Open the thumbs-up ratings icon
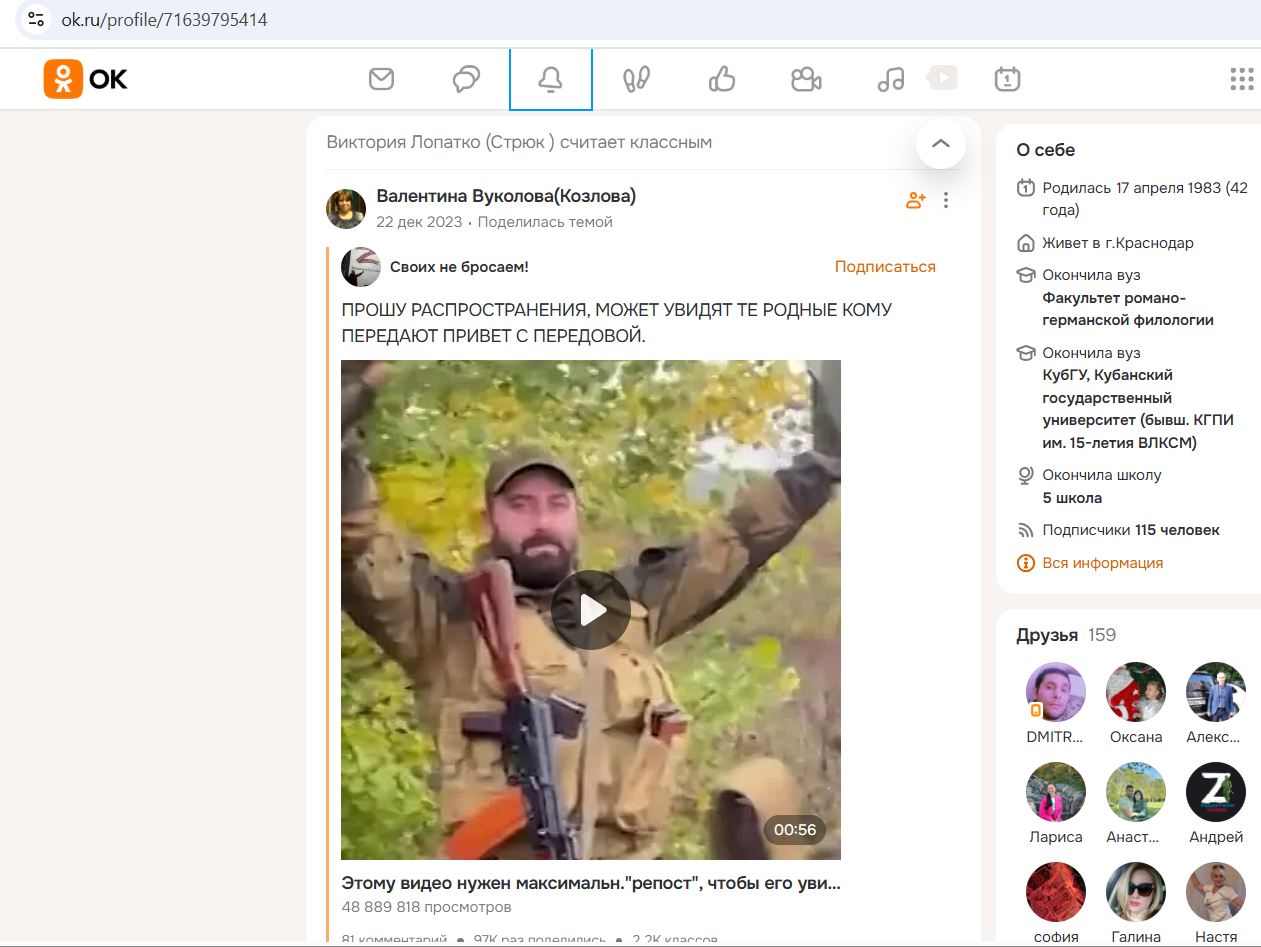The width and height of the screenshot is (1261, 947). 721,79
